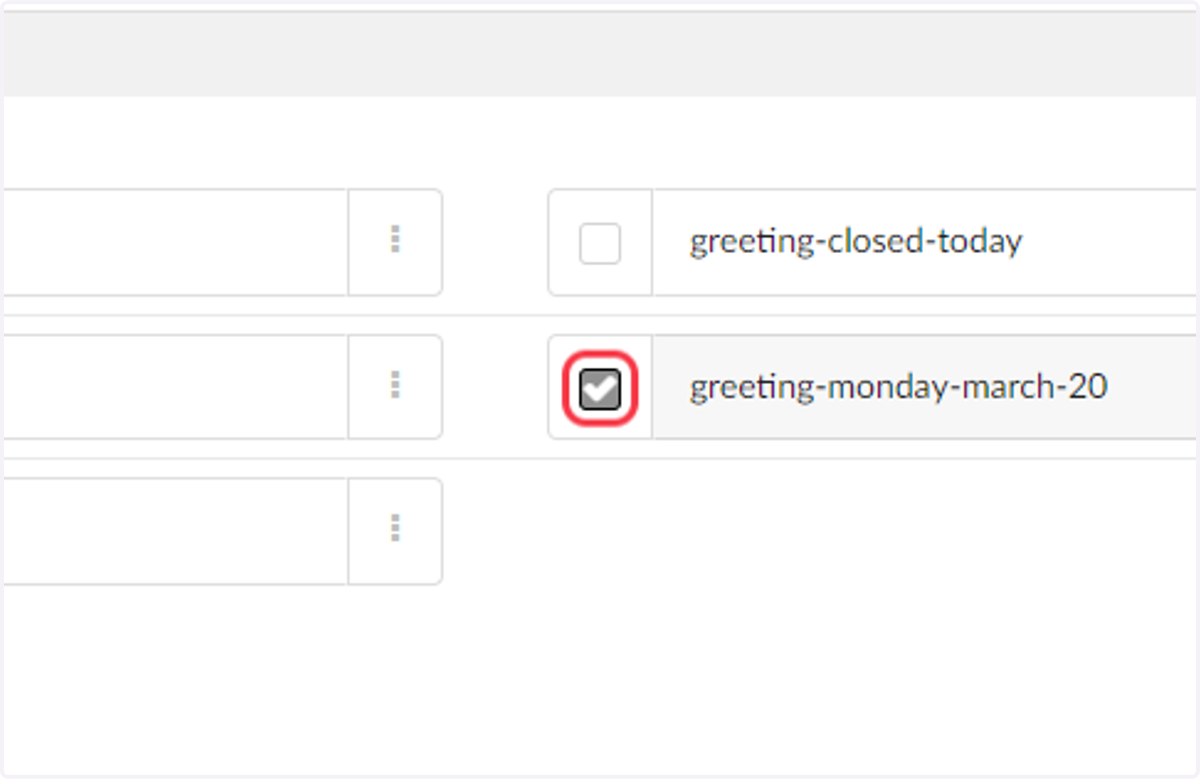Focus the bottom-row text field left of the dots
Viewport: 1200px width, 779px height.
[174, 531]
